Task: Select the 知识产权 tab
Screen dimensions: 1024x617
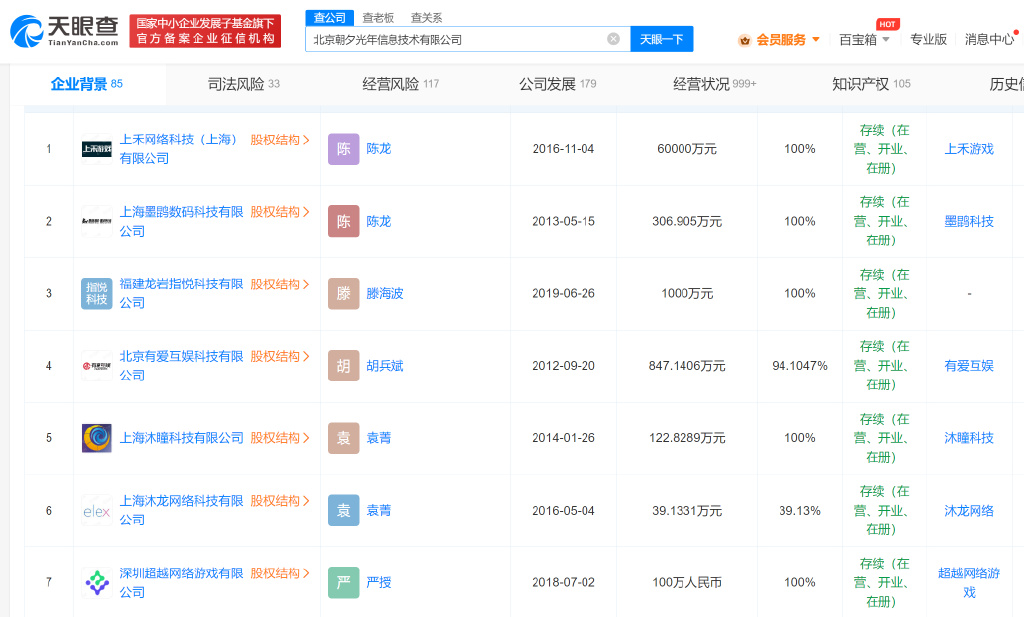Action: tap(871, 84)
